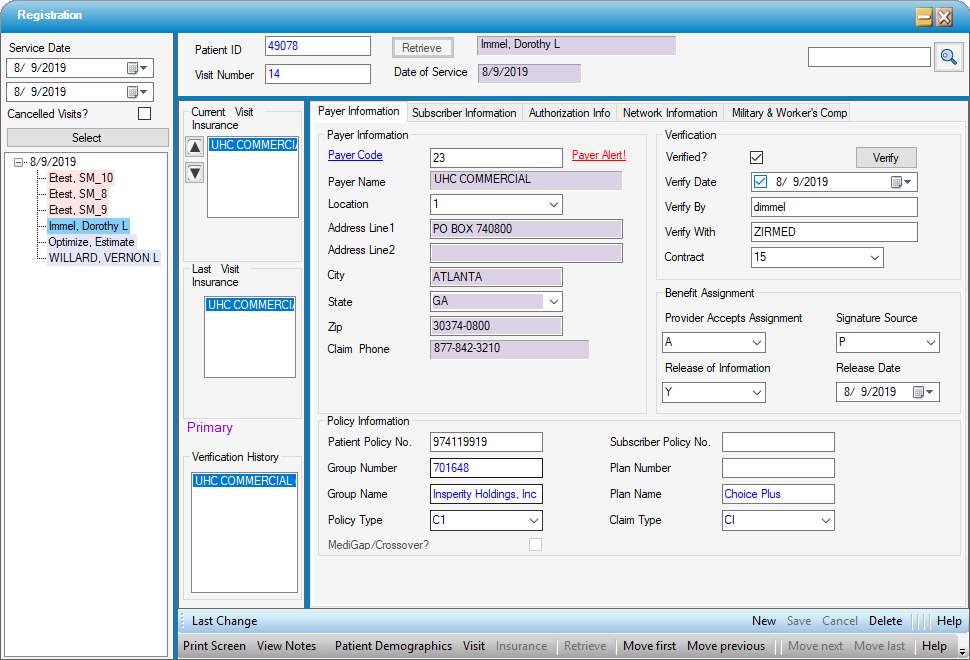Switch to the Subscriber Information tab
970x660 pixels.
[x=464, y=113]
